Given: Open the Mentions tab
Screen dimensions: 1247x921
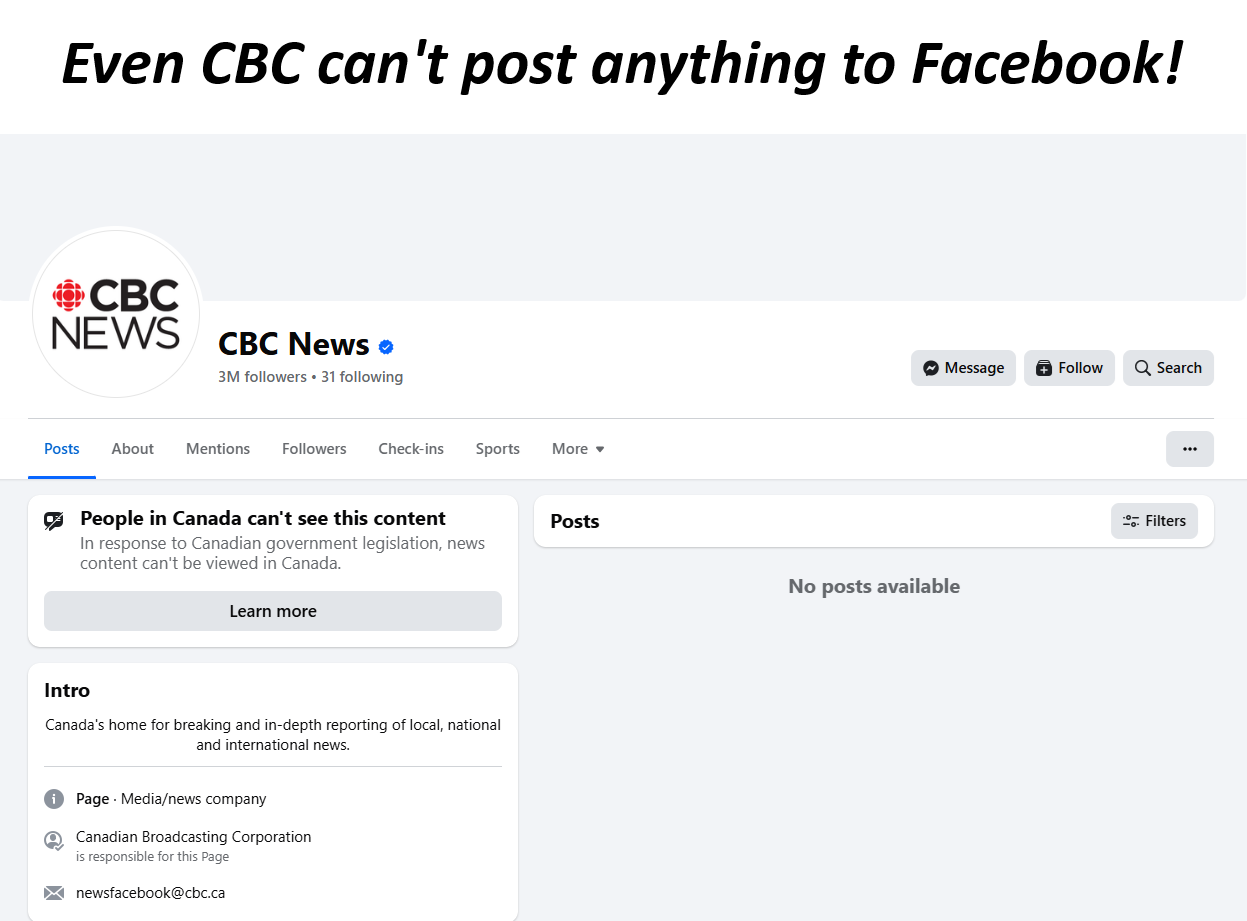Looking at the screenshot, I should point(218,449).
